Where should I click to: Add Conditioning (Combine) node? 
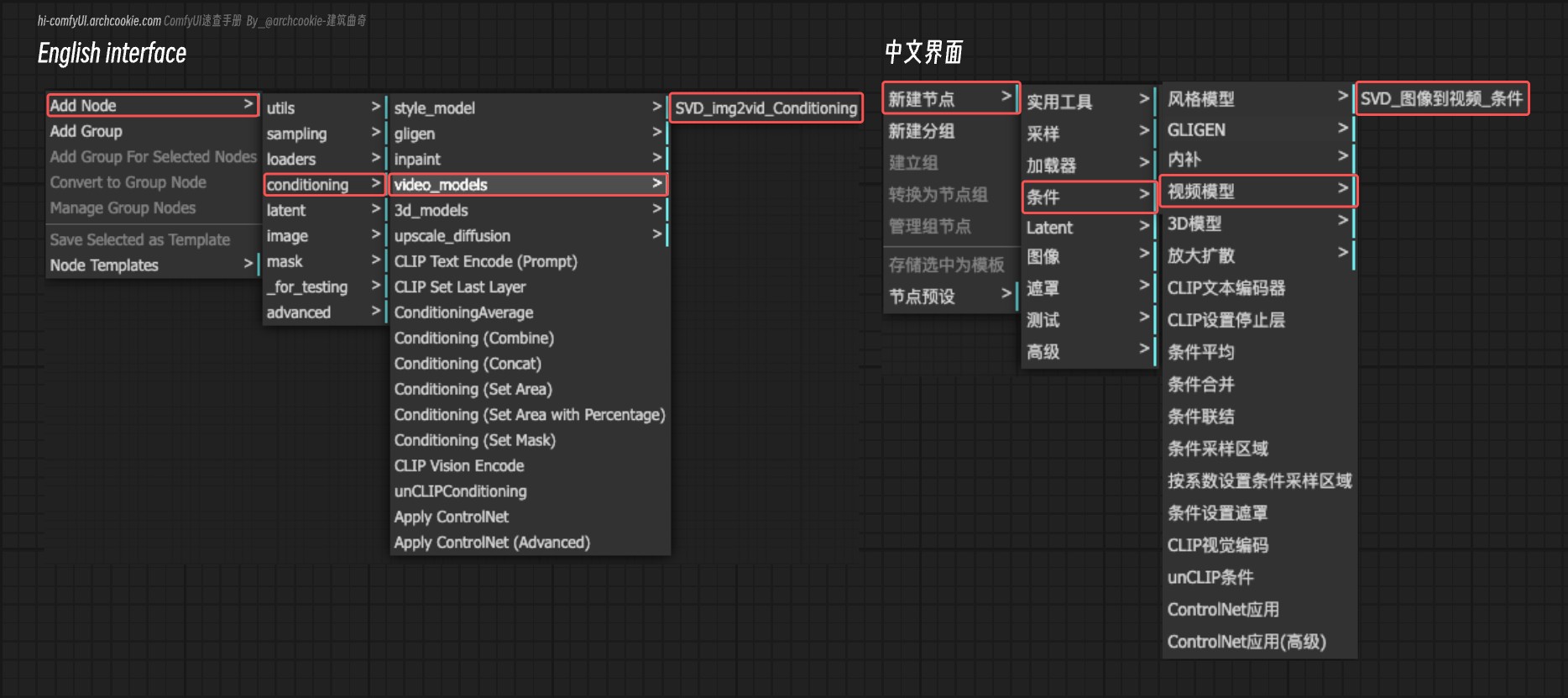(530, 339)
